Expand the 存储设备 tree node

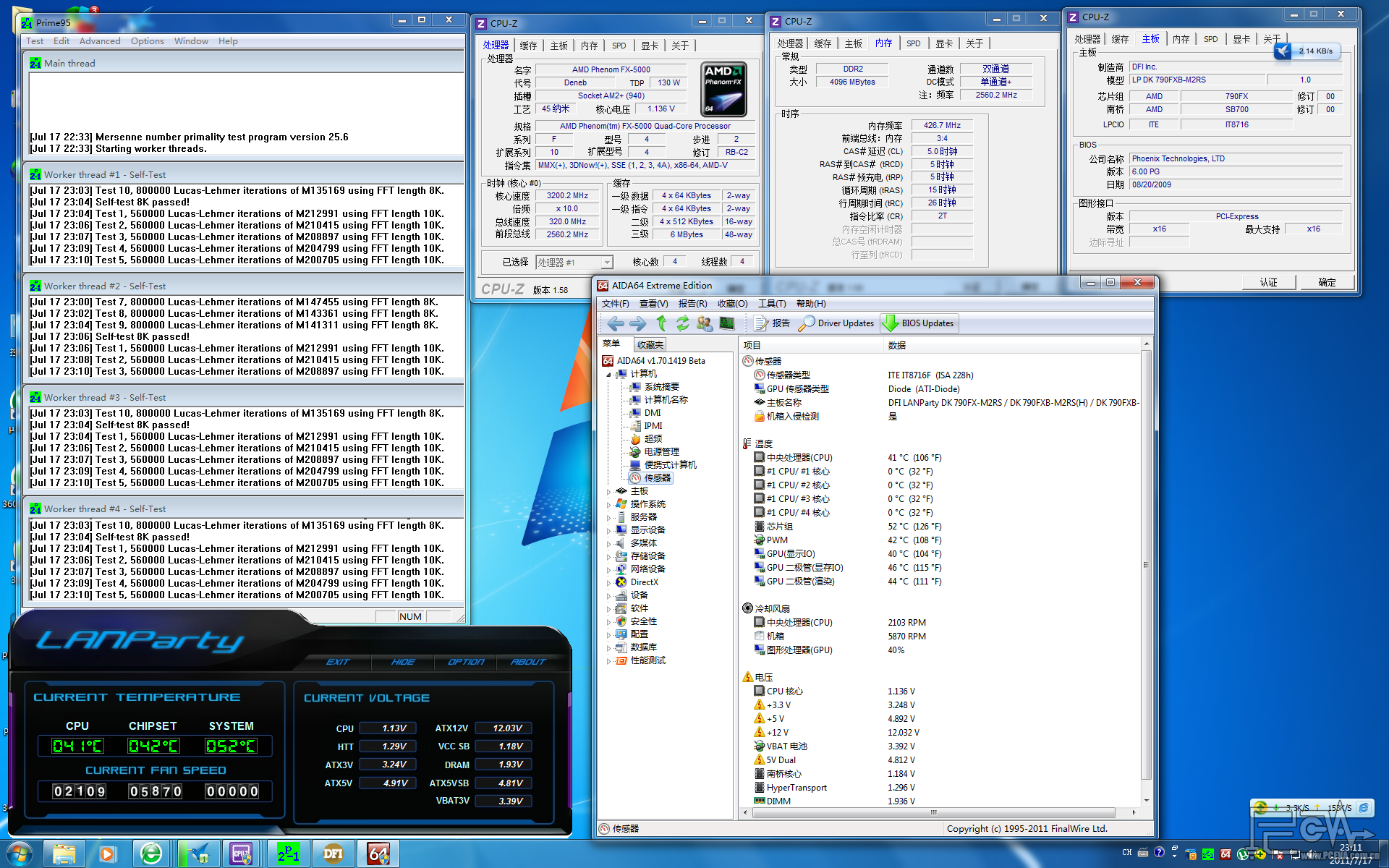(608, 556)
